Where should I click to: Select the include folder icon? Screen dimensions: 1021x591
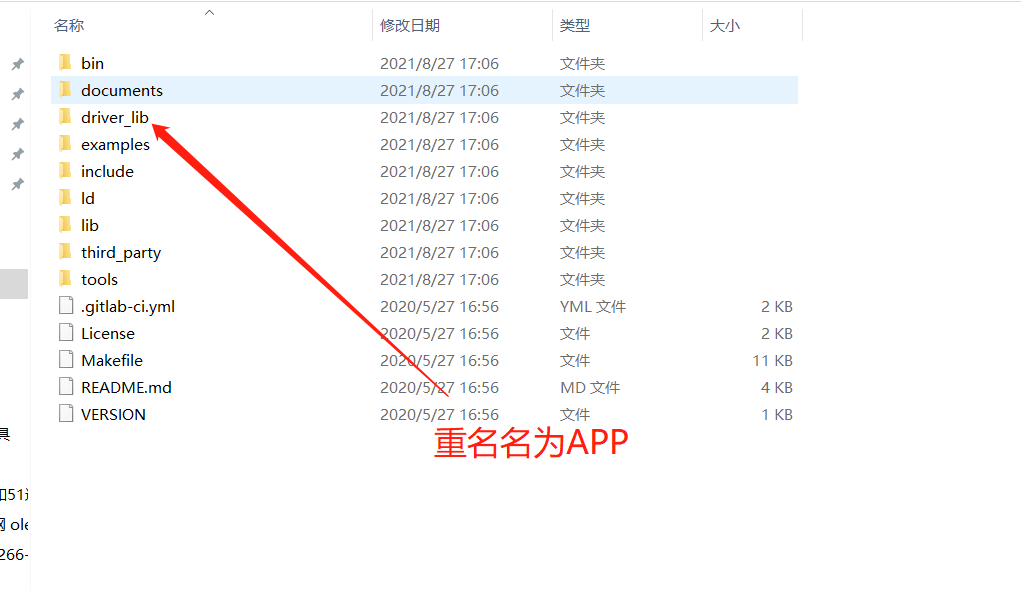coord(65,171)
